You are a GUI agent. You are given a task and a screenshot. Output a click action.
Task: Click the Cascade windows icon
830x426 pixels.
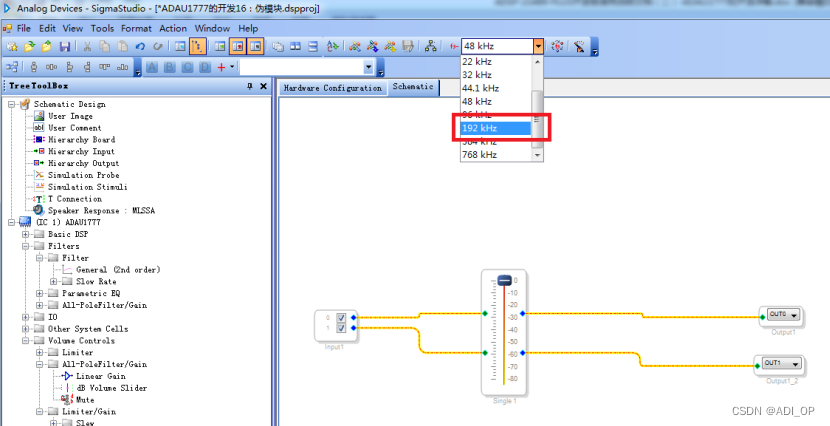pos(278,47)
